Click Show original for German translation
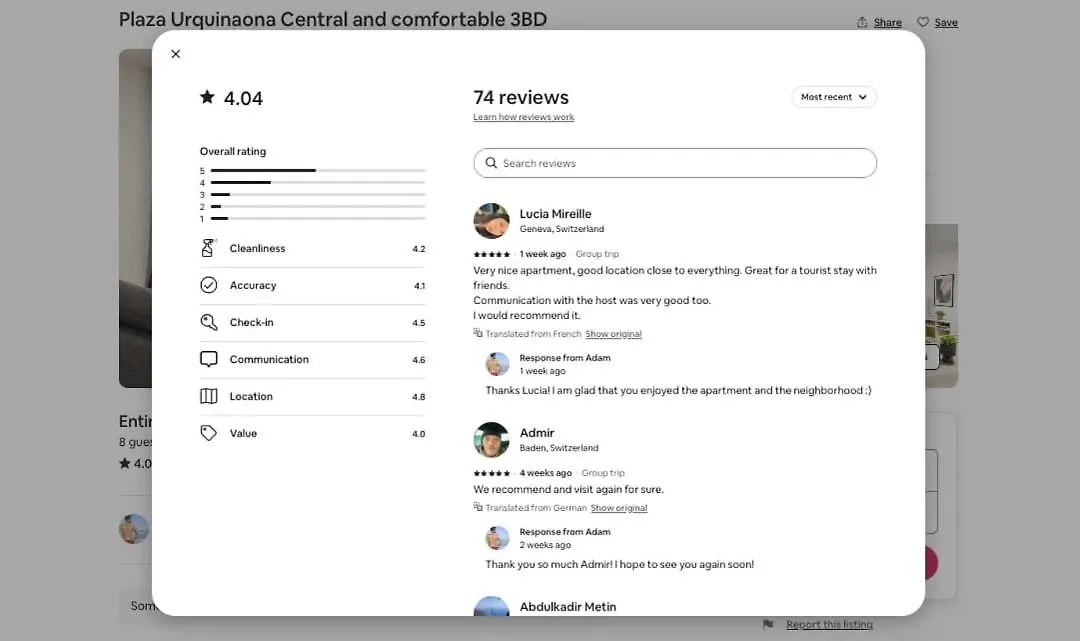This screenshot has height=641, width=1080. click(x=619, y=508)
